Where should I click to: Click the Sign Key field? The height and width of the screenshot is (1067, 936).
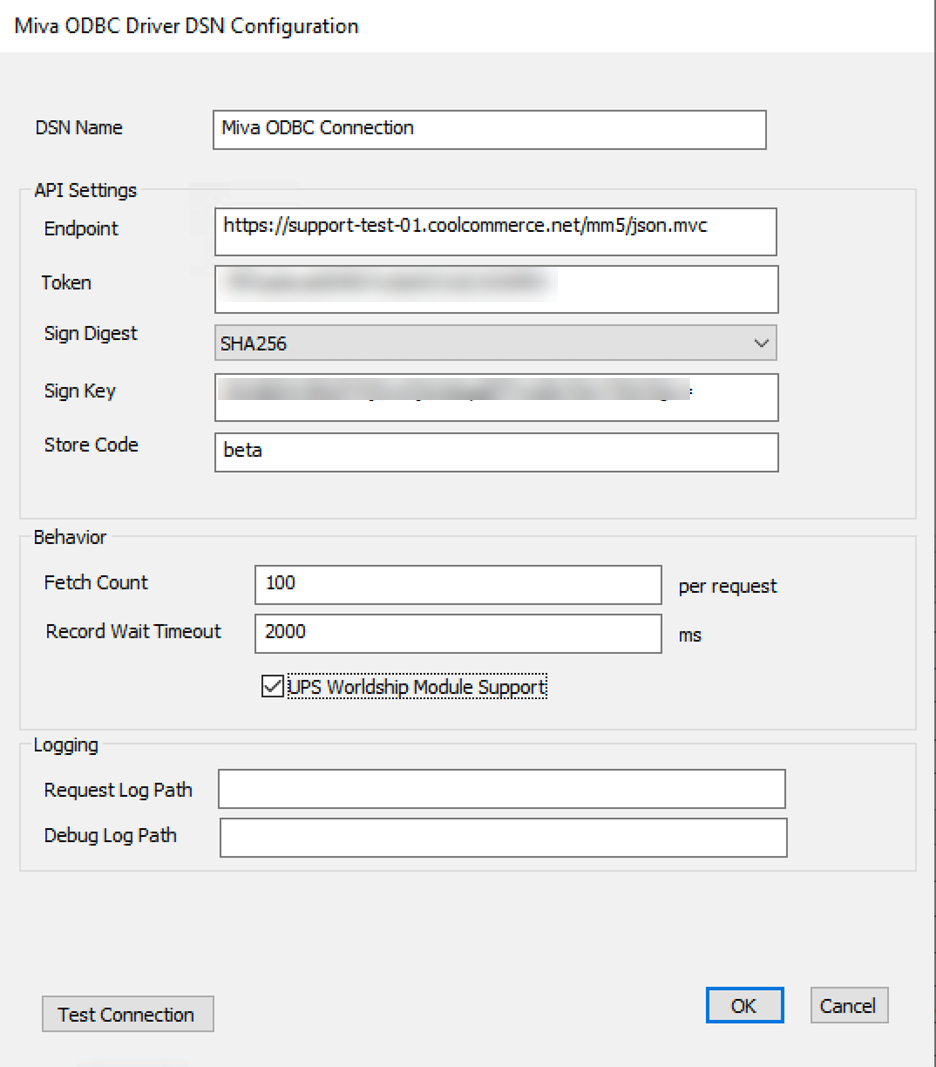tap(496, 397)
